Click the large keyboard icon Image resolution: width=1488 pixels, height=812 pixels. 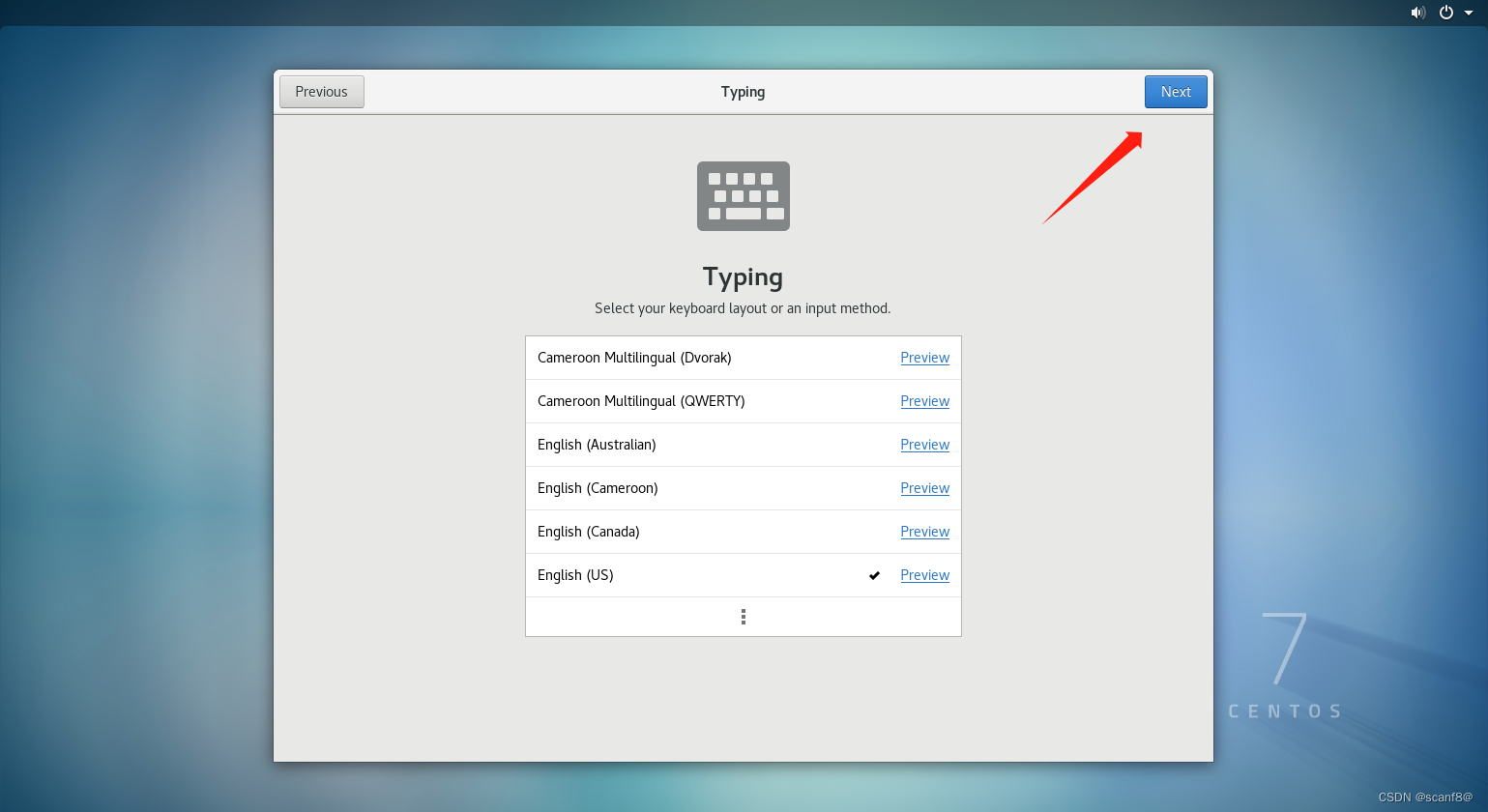pos(744,196)
